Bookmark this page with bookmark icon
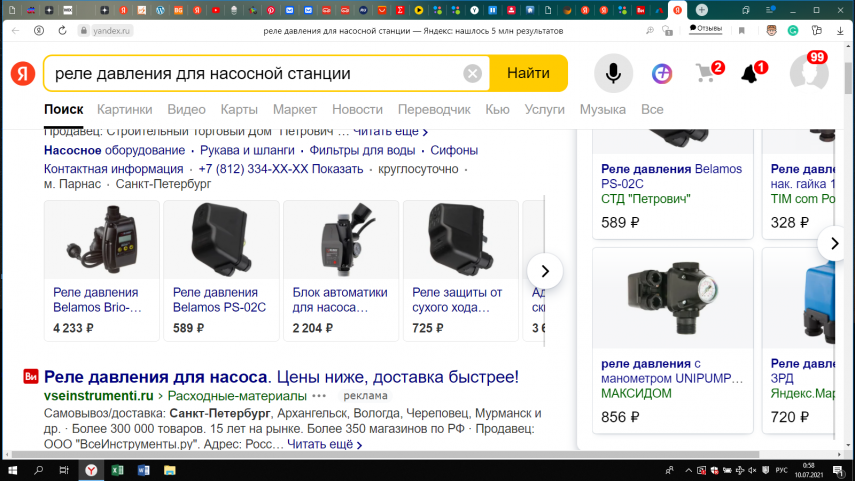855x481 pixels. coord(742,31)
